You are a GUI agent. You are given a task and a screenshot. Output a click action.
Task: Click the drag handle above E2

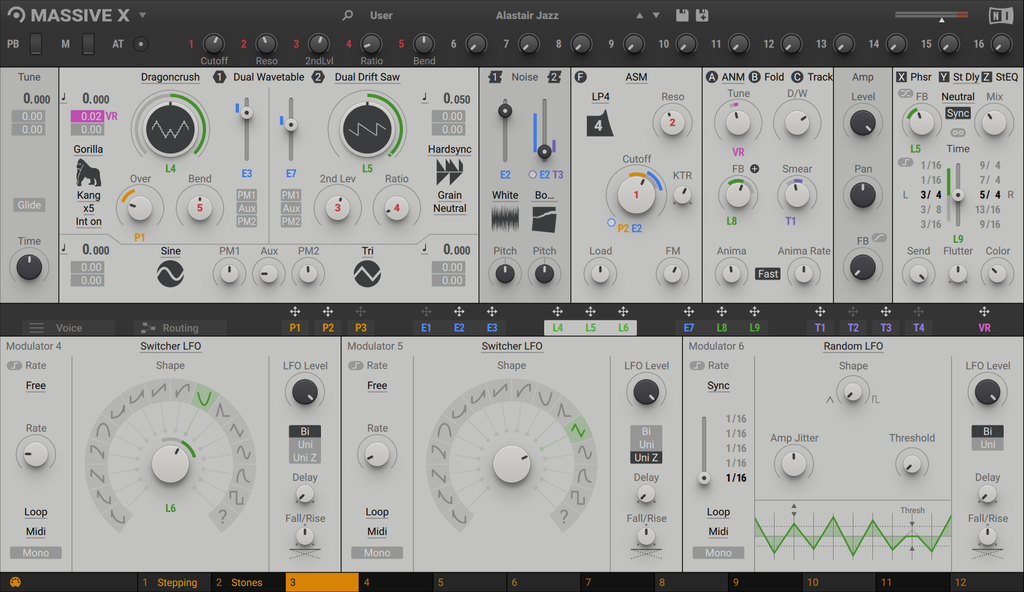tap(459, 312)
